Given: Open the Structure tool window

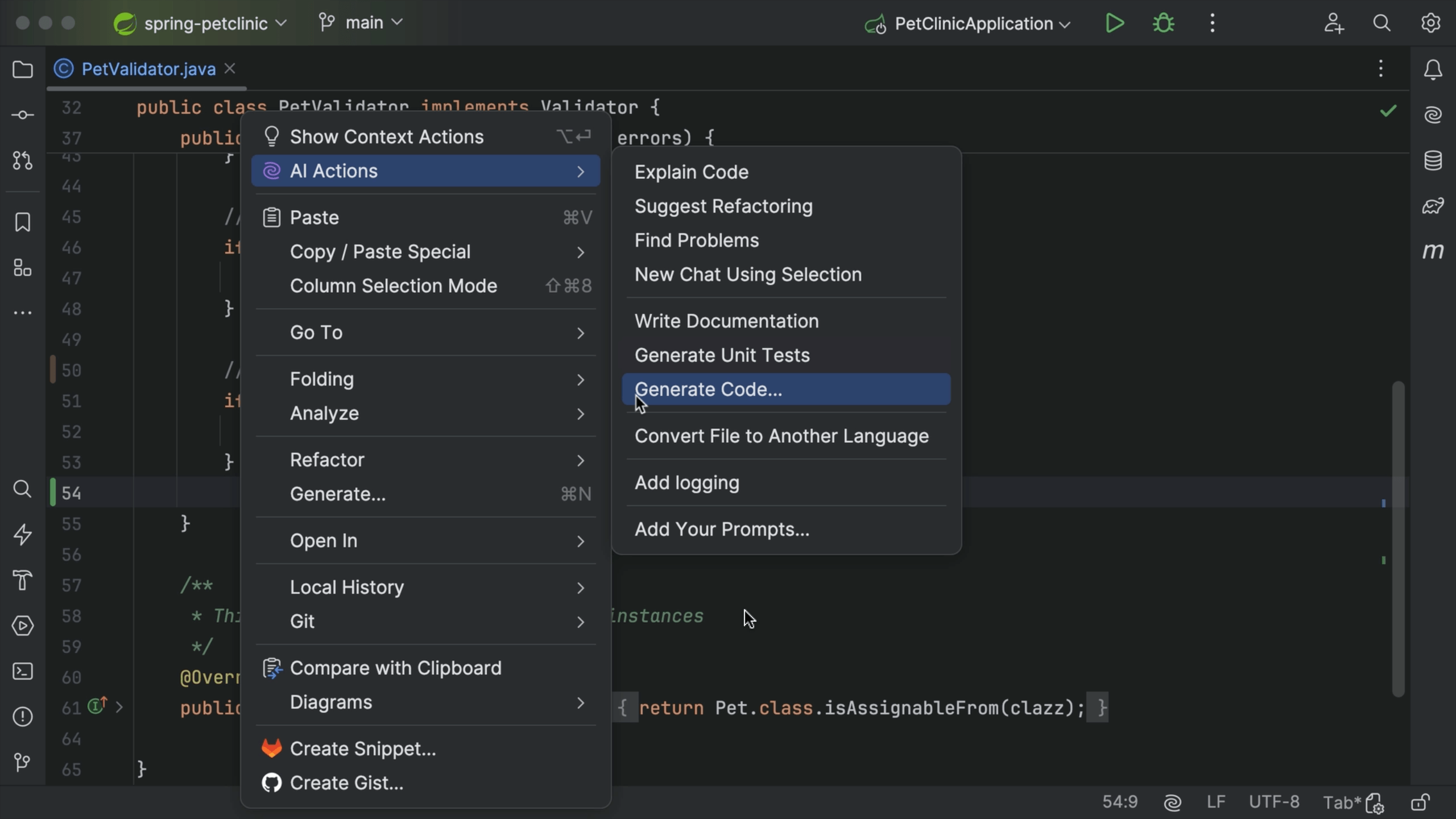Looking at the screenshot, I should (x=22, y=268).
